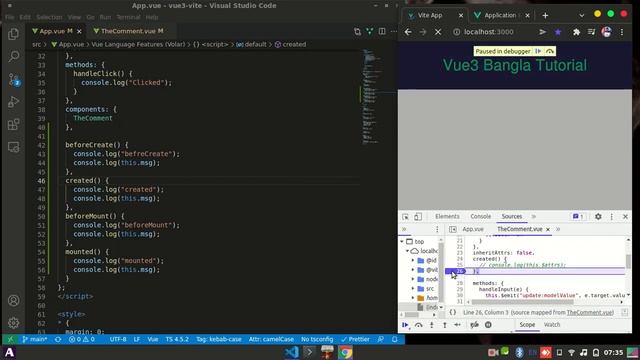Click Split Editor icon in editor toolbar
The image size is (640, 360).
382,31
